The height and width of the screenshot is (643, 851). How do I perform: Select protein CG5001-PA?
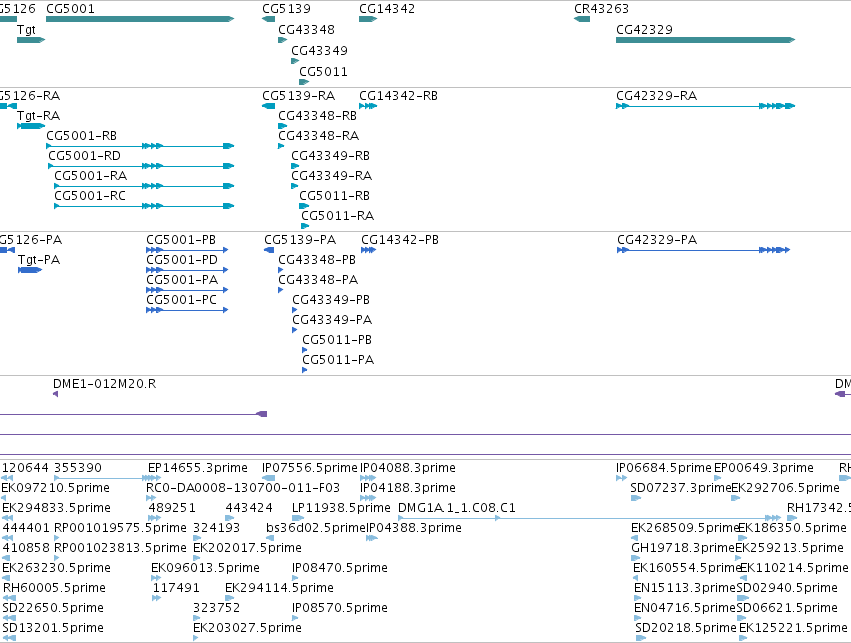[x=187, y=290]
